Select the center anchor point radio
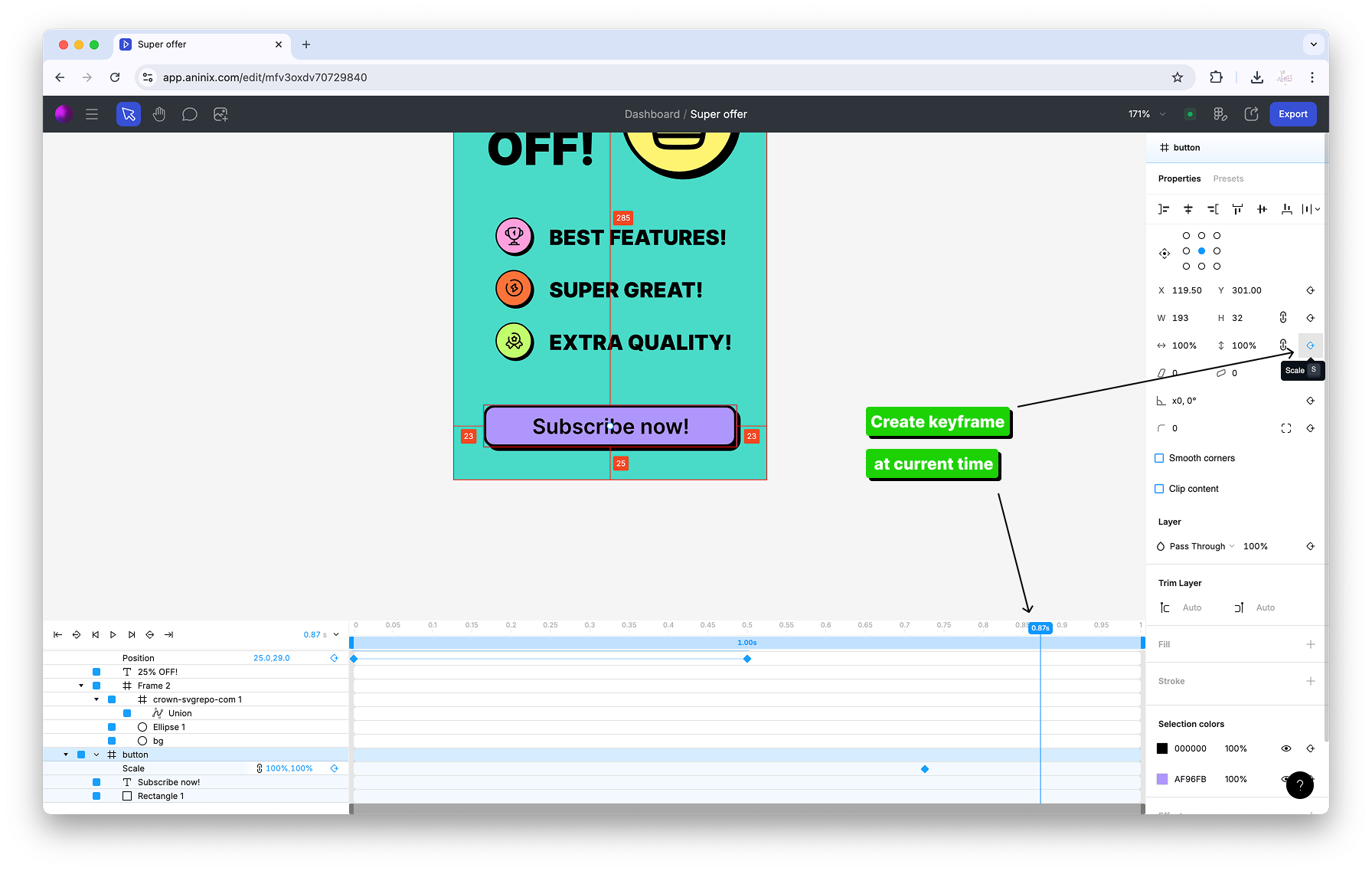This screenshot has height=871, width=1372. point(1201,250)
